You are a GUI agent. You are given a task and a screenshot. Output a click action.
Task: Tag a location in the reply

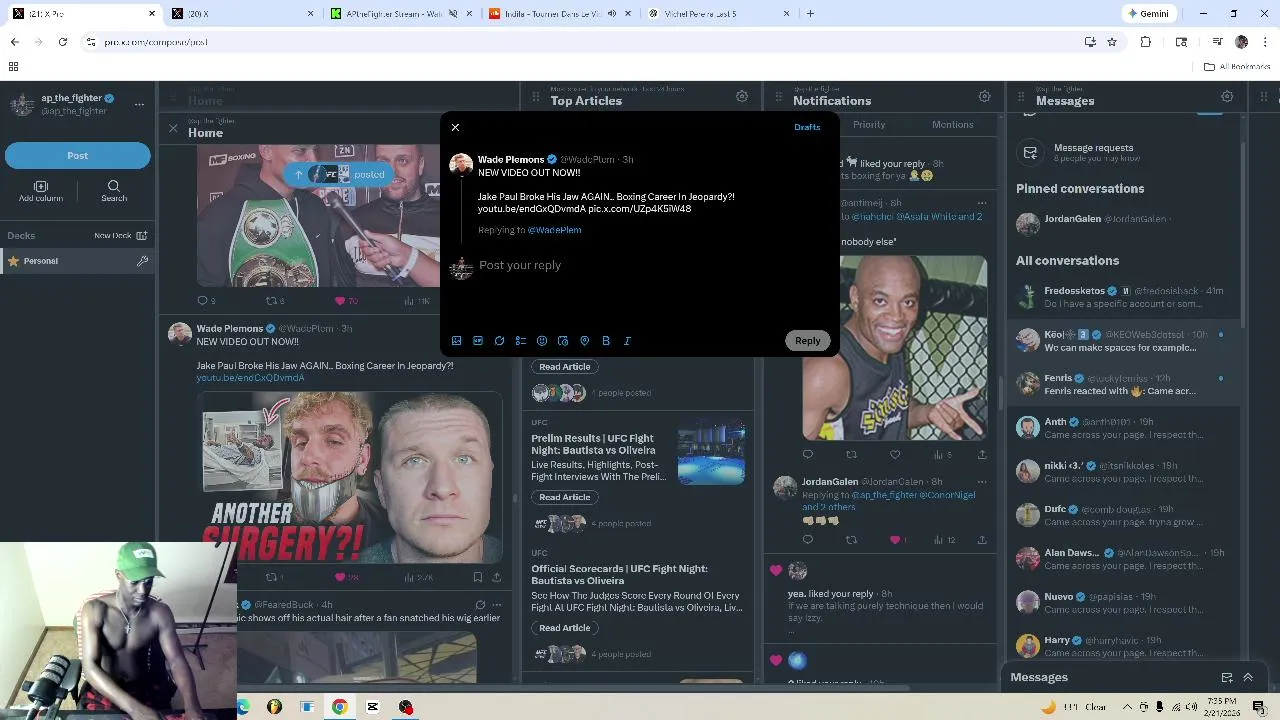click(585, 341)
